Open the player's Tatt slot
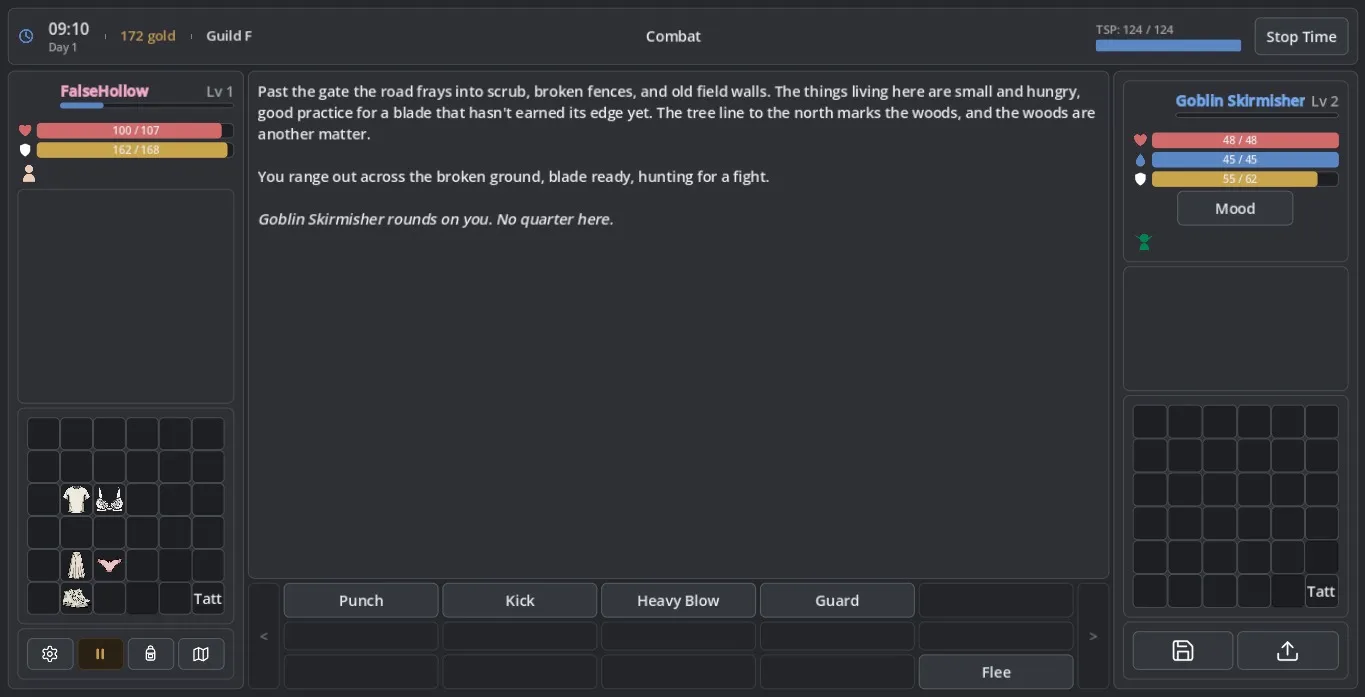The height and width of the screenshot is (697, 1365). 208,599
